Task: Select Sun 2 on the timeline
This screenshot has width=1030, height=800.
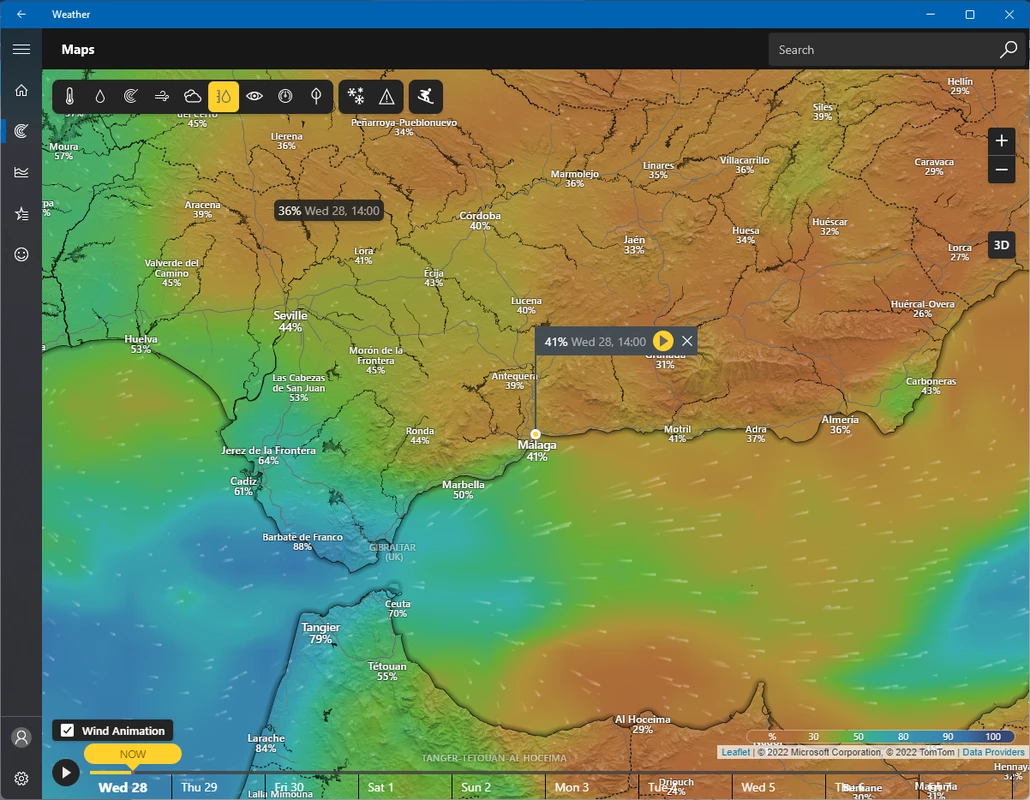Action: click(x=475, y=787)
